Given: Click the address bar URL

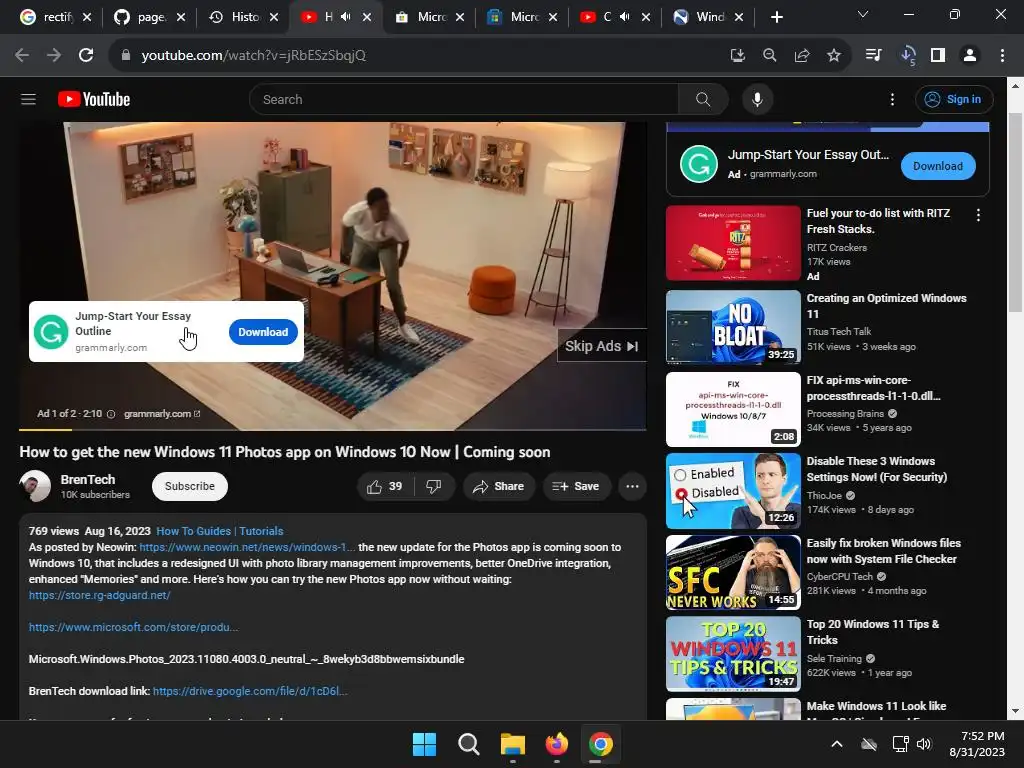Looking at the screenshot, I should (x=253, y=56).
